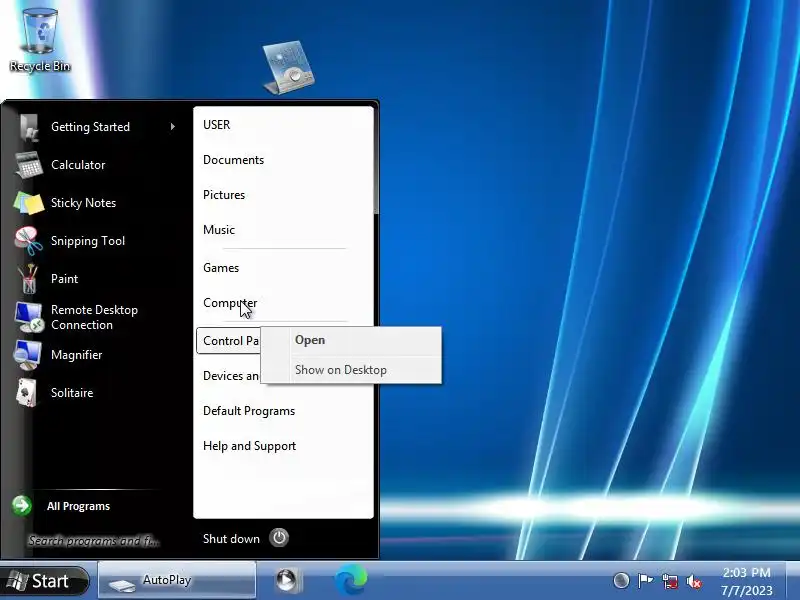Screen dimensions: 800x600
Task: Start the Solitaire game
Action: point(72,393)
